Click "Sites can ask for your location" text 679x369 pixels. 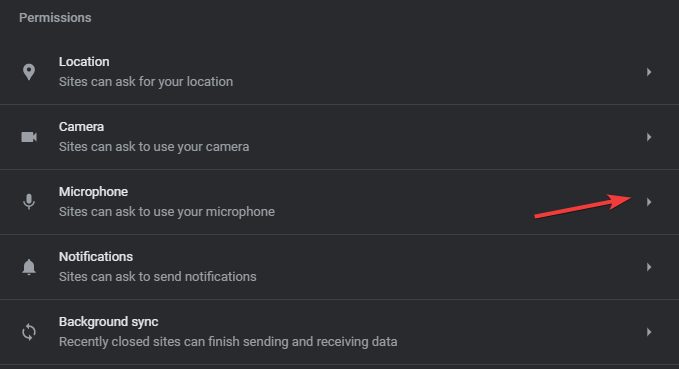[146, 81]
